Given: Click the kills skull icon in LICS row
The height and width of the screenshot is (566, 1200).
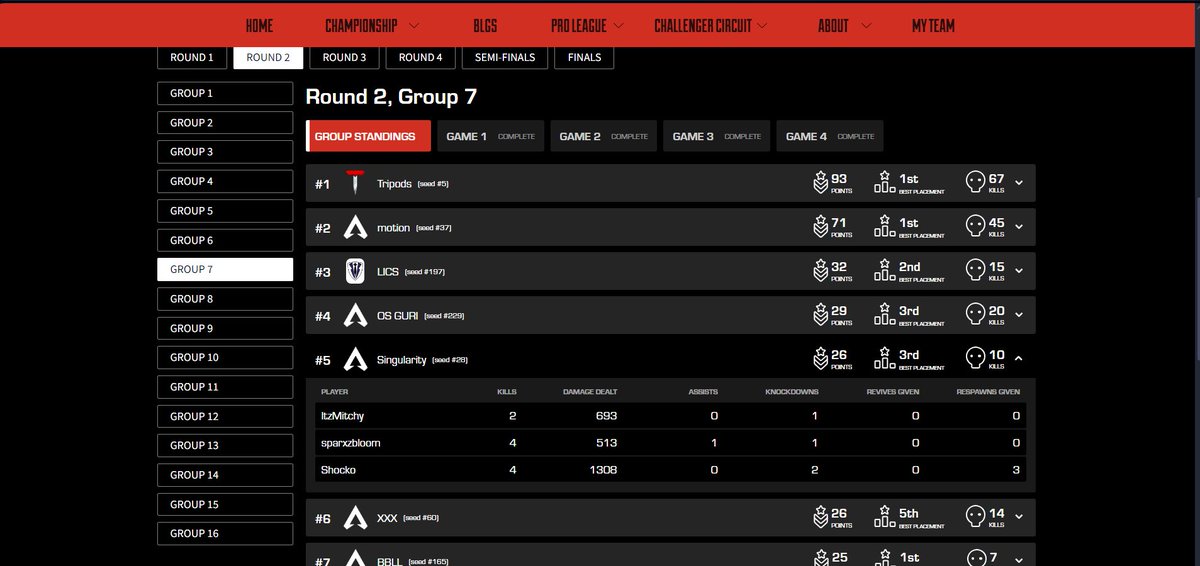Looking at the screenshot, I should point(975,271).
